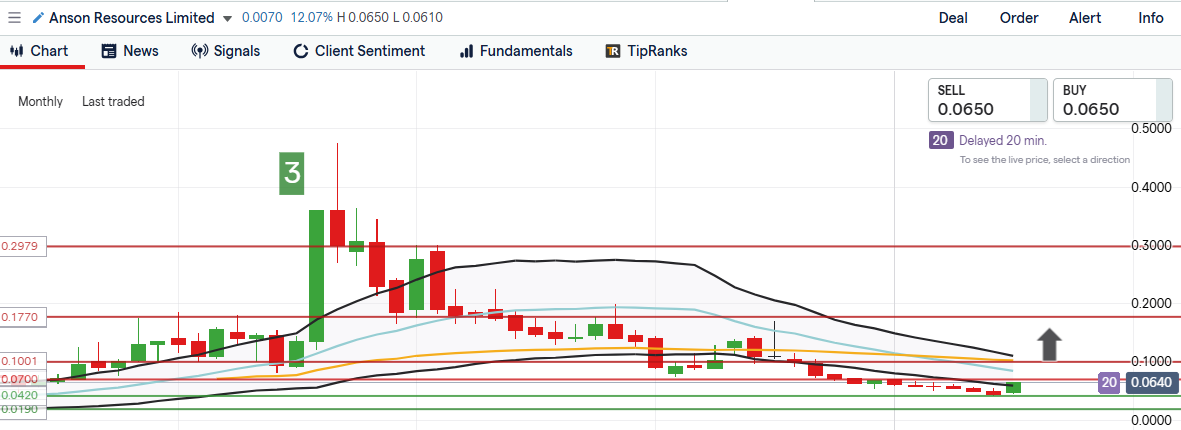
Task: Open the hamburger menu icon
Action: click(14, 18)
